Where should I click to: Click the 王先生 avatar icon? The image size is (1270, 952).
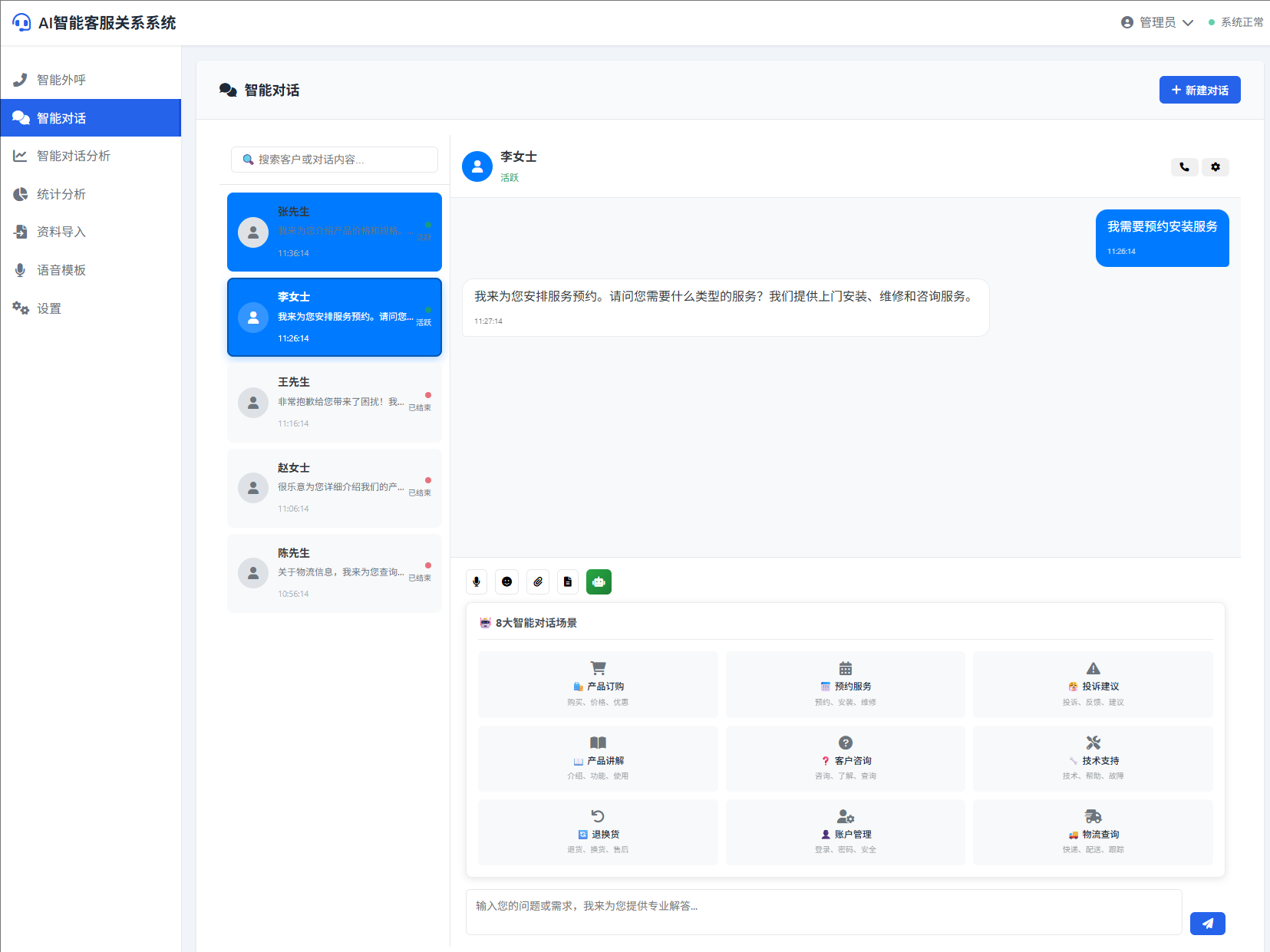point(253,403)
